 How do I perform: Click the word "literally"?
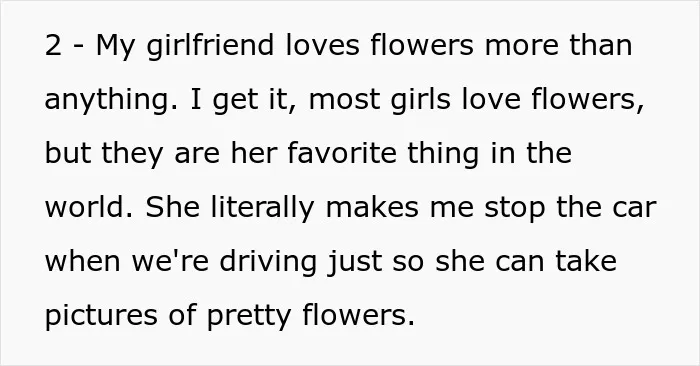point(262,209)
